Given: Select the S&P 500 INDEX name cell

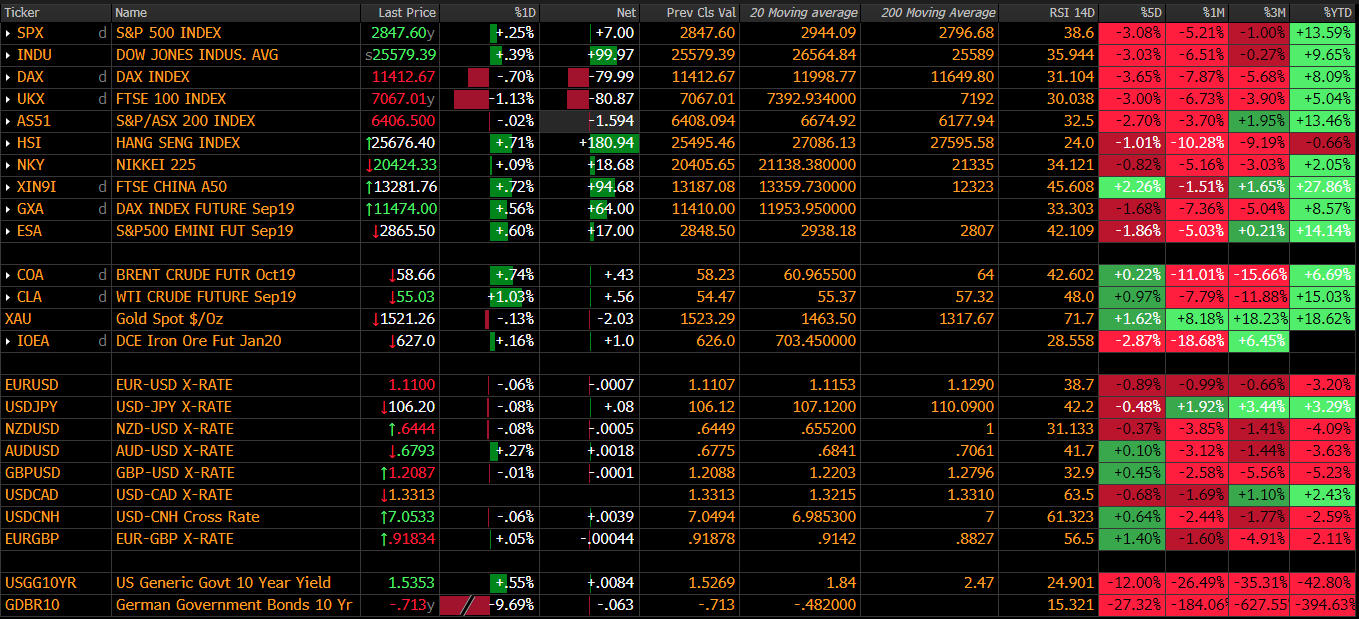Looking at the screenshot, I should (x=236, y=33).
